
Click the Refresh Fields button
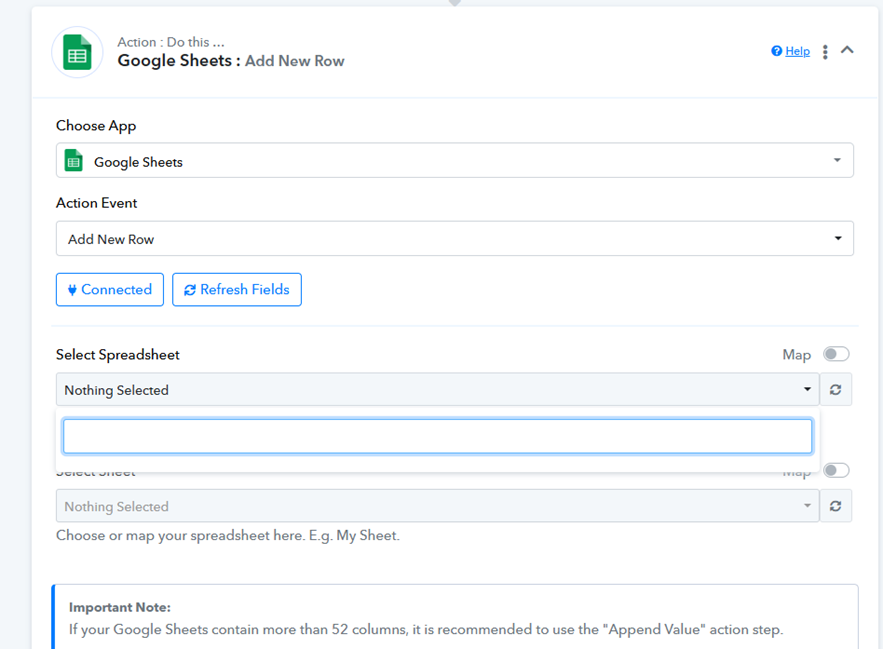coord(237,290)
